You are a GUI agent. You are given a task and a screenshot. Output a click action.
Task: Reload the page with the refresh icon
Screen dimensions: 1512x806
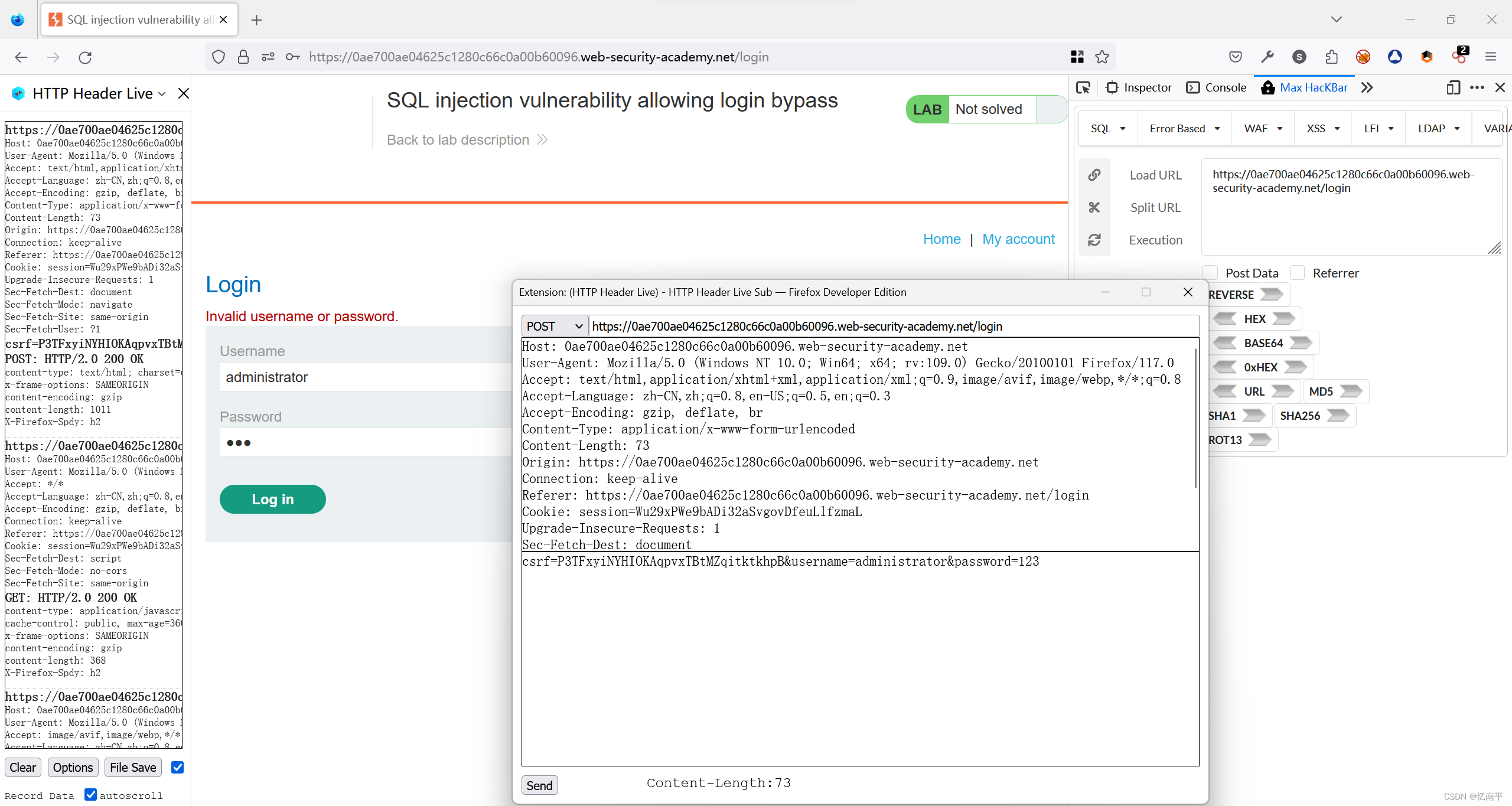point(85,57)
